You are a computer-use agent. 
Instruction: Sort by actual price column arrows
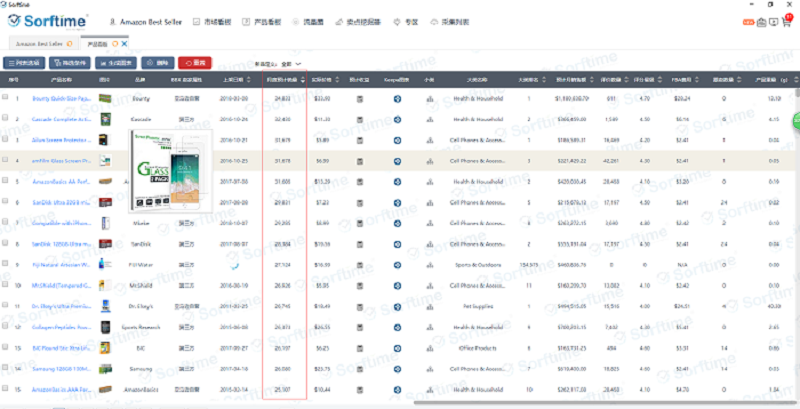[x=337, y=80]
